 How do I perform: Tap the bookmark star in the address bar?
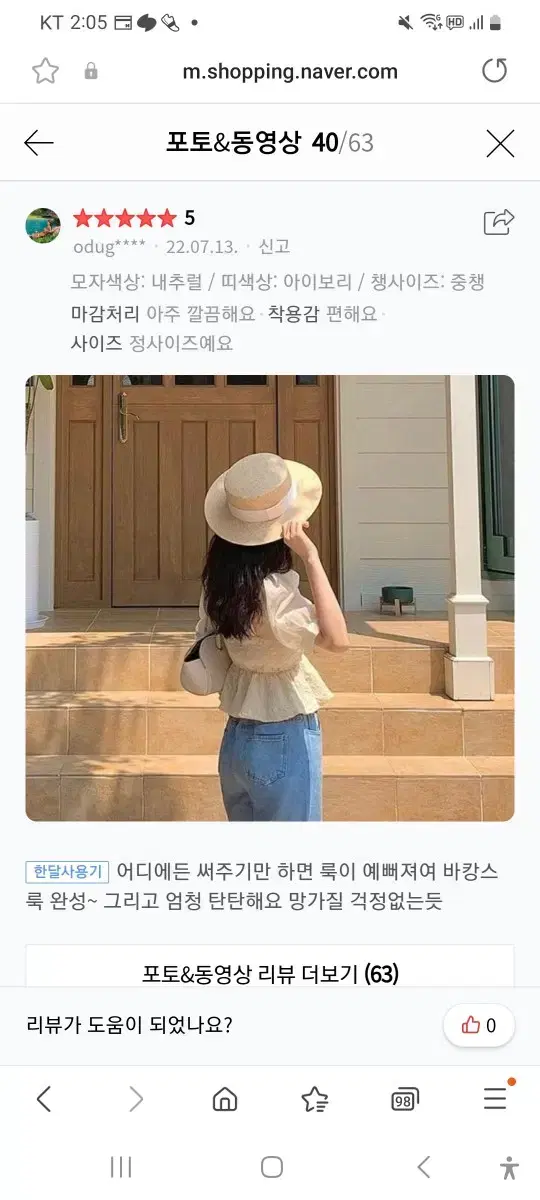point(45,71)
